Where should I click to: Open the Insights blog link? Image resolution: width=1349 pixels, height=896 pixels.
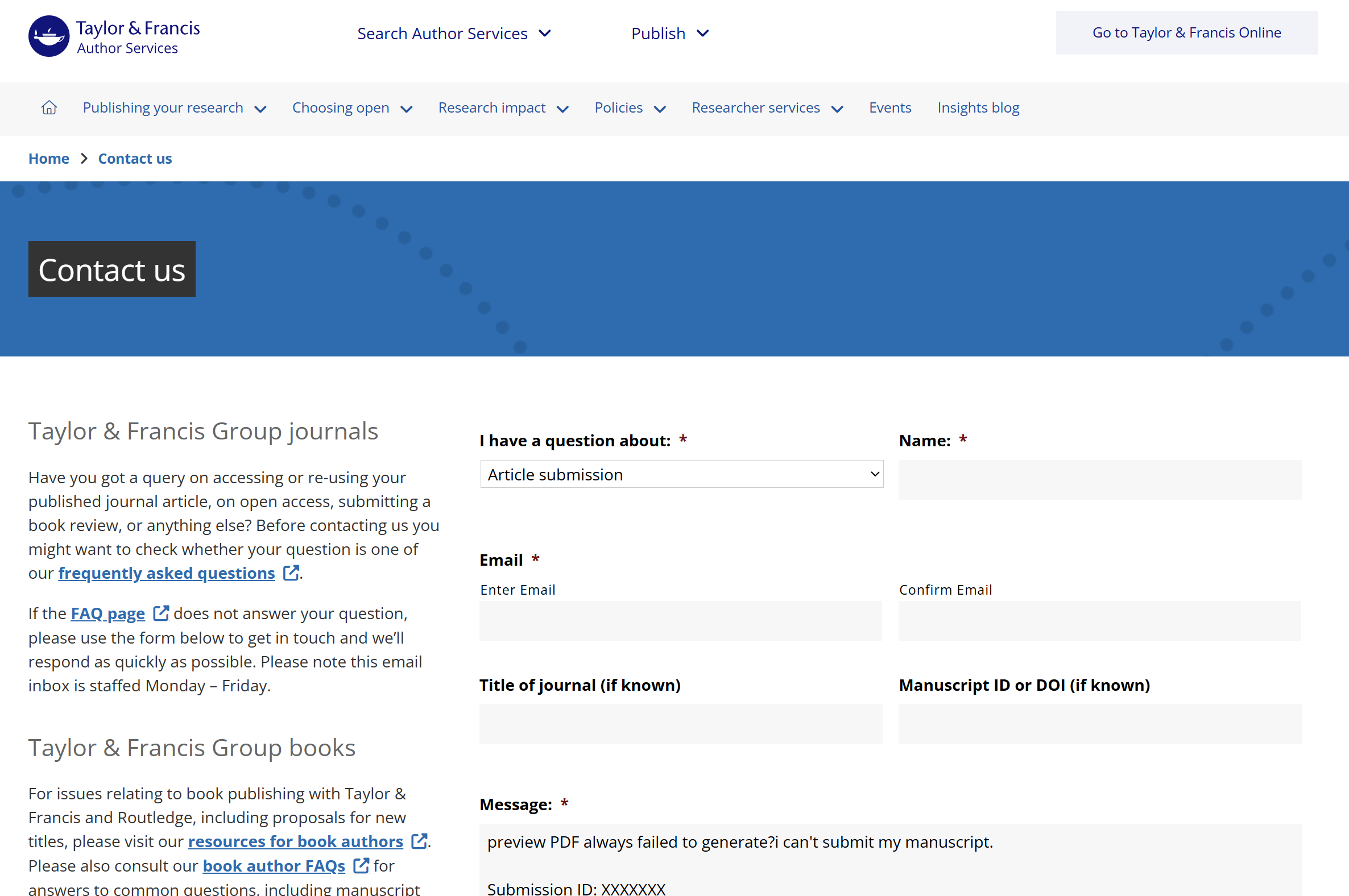point(978,108)
